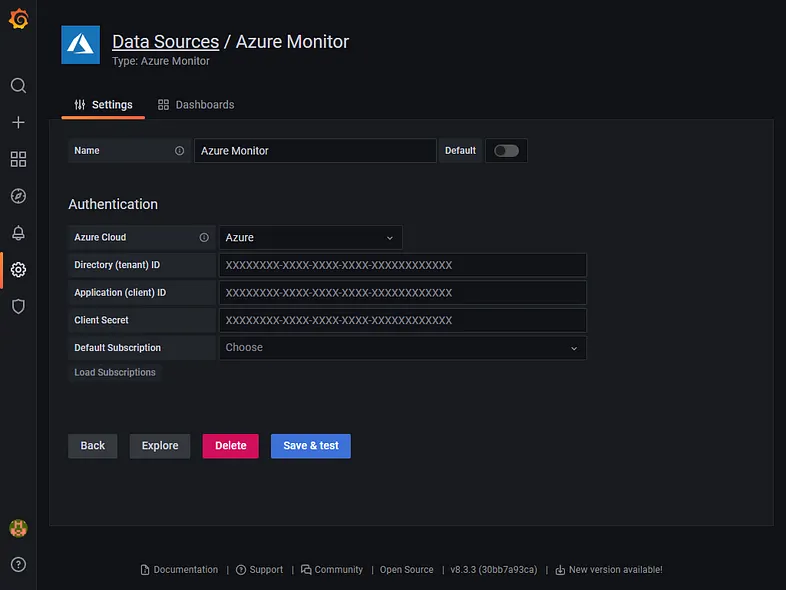
Task: Focus the Directory (tenant) ID field
Action: click(403, 265)
